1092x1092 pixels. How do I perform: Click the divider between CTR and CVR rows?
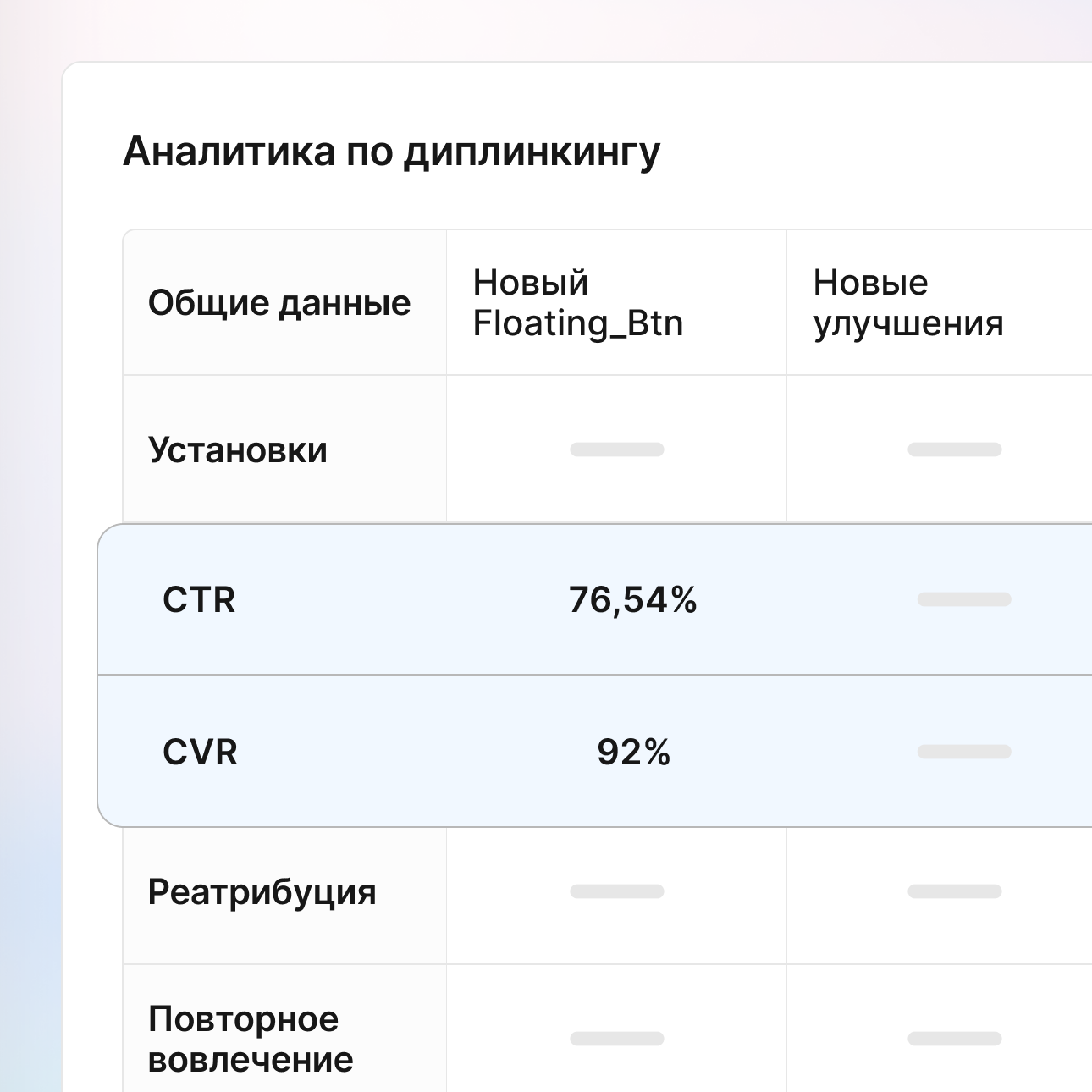[593, 675]
